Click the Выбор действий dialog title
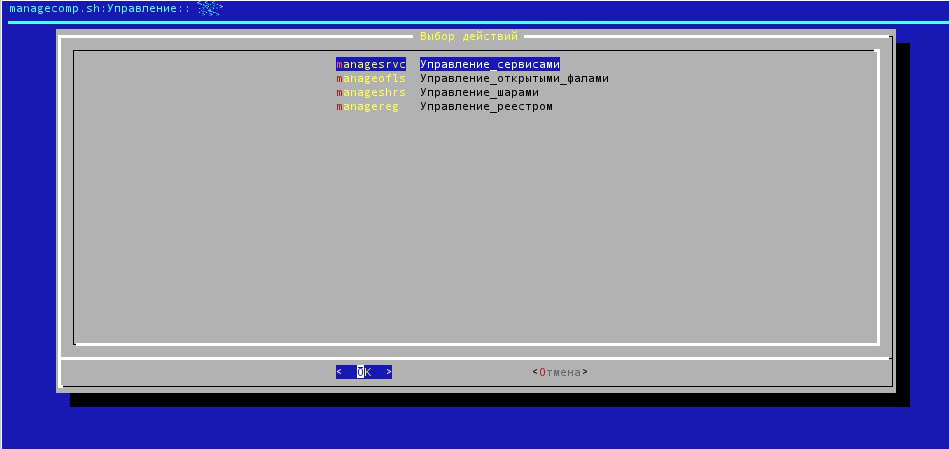This screenshot has width=949, height=449. 469,36
